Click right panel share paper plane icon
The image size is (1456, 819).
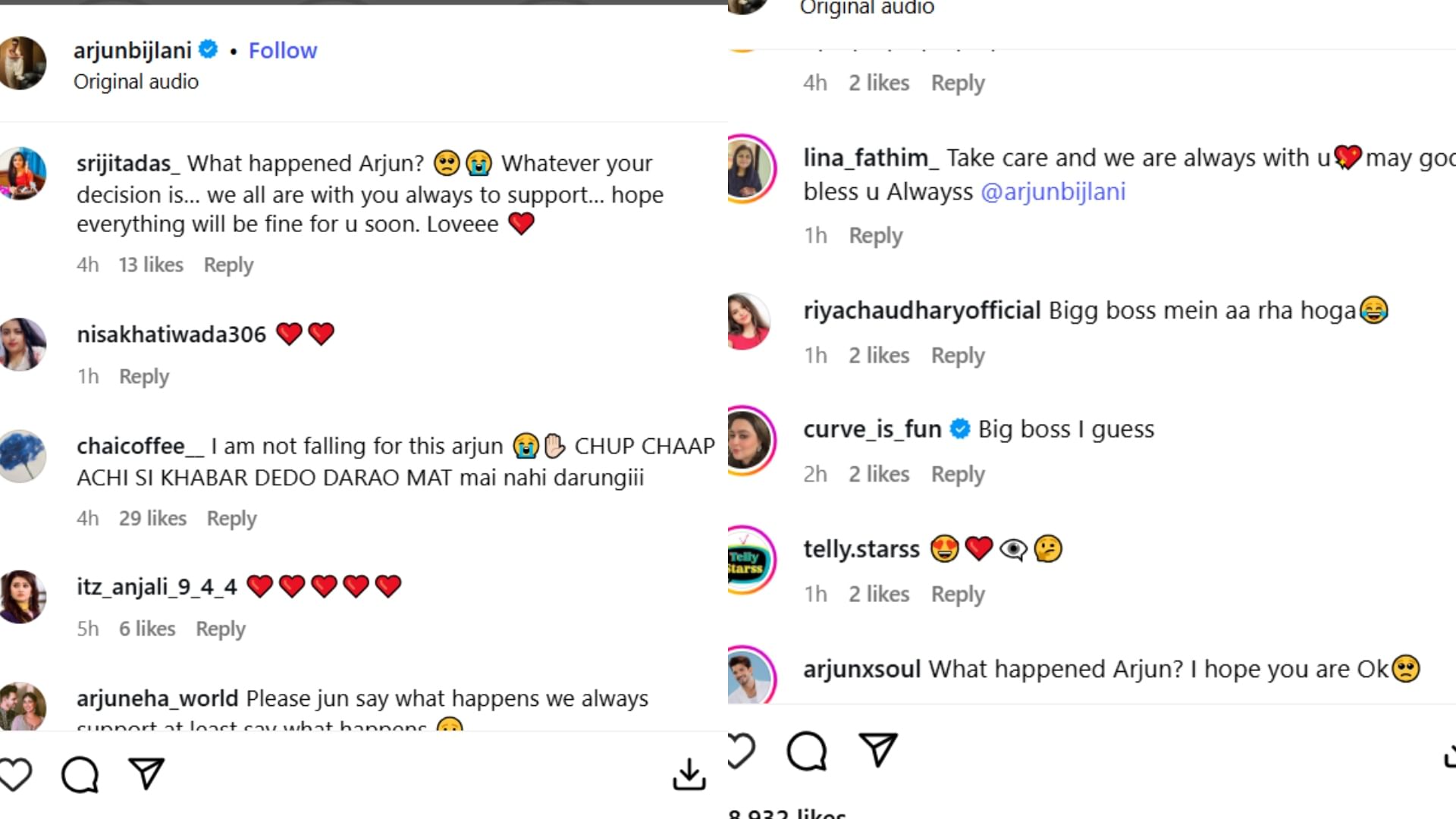[x=877, y=749]
